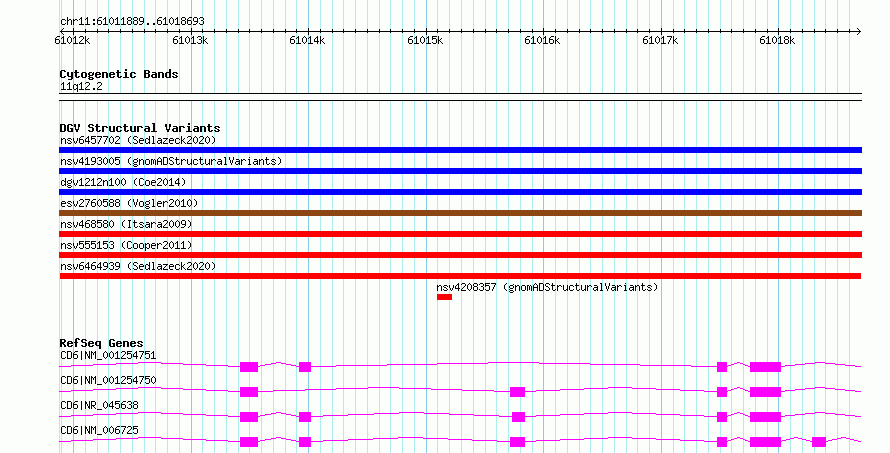This screenshot has height=453, width=890.
Task: Open variant label nsv468580 (Itsara2009)
Action: coord(126,224)
